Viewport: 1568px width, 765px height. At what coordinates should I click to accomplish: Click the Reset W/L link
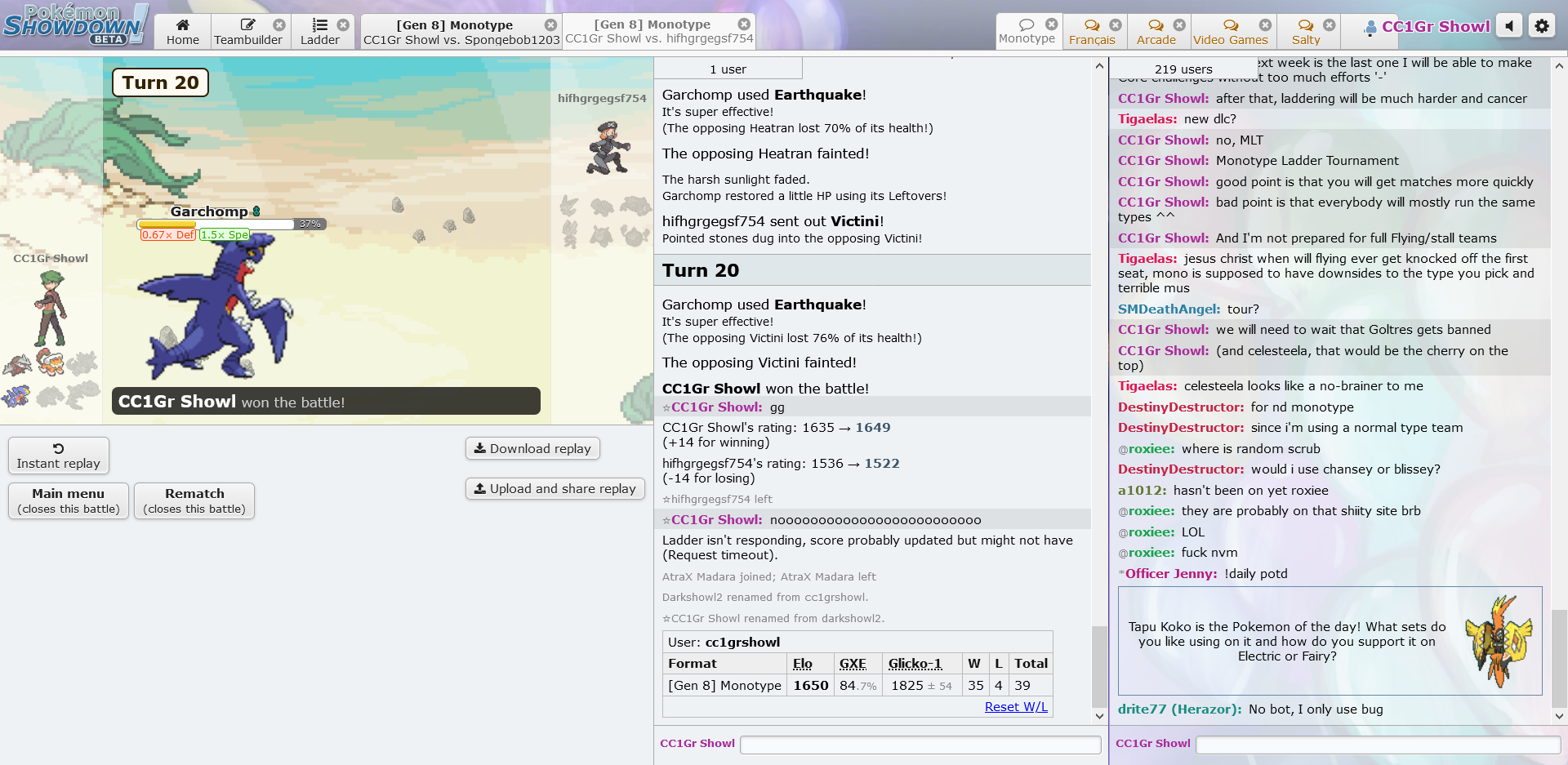pos(1016,707)
